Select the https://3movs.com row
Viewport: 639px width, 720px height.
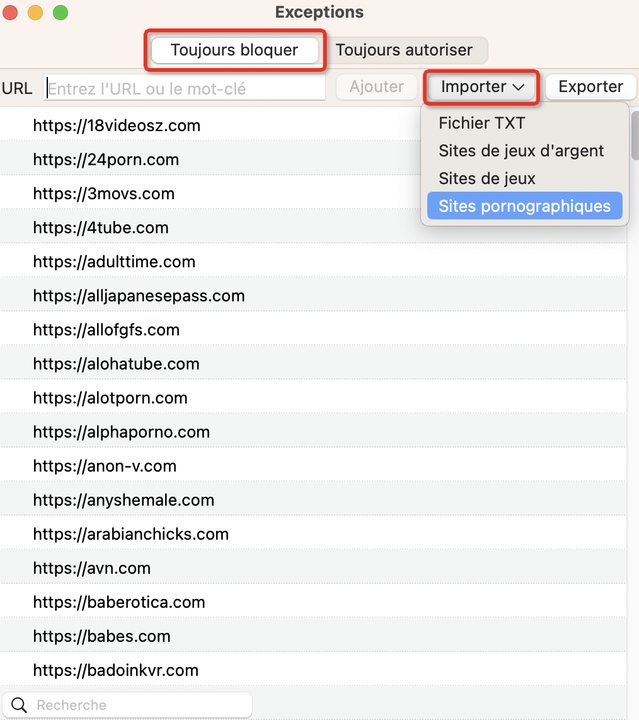tap(314, 193)
